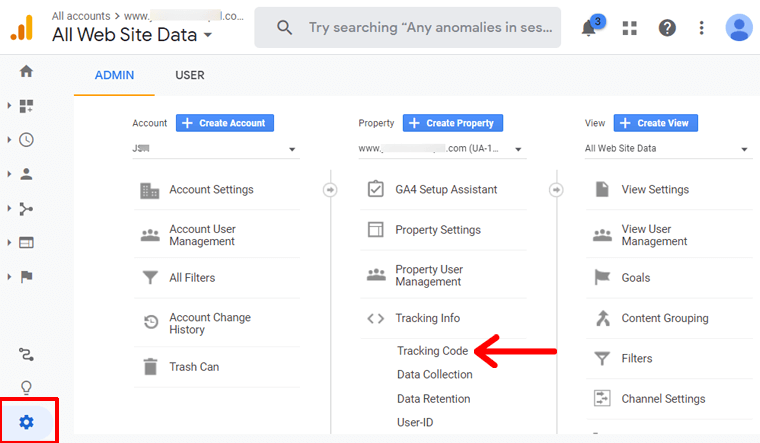The width and height of the screenshot is (760, 443).
Task: Click the arrow between Property and View columns
Action: pos(556,190)
